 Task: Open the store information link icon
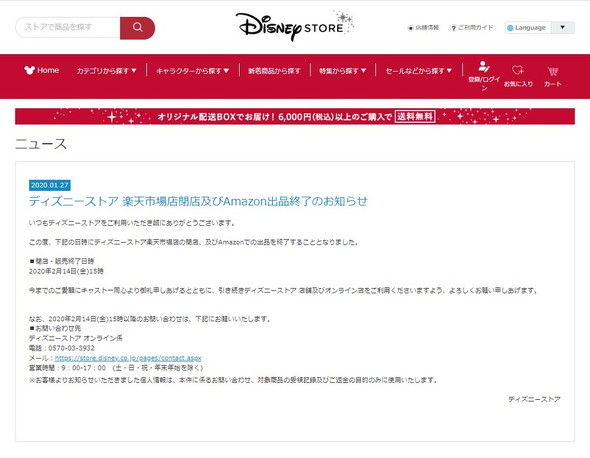click(x=411, y=28)
